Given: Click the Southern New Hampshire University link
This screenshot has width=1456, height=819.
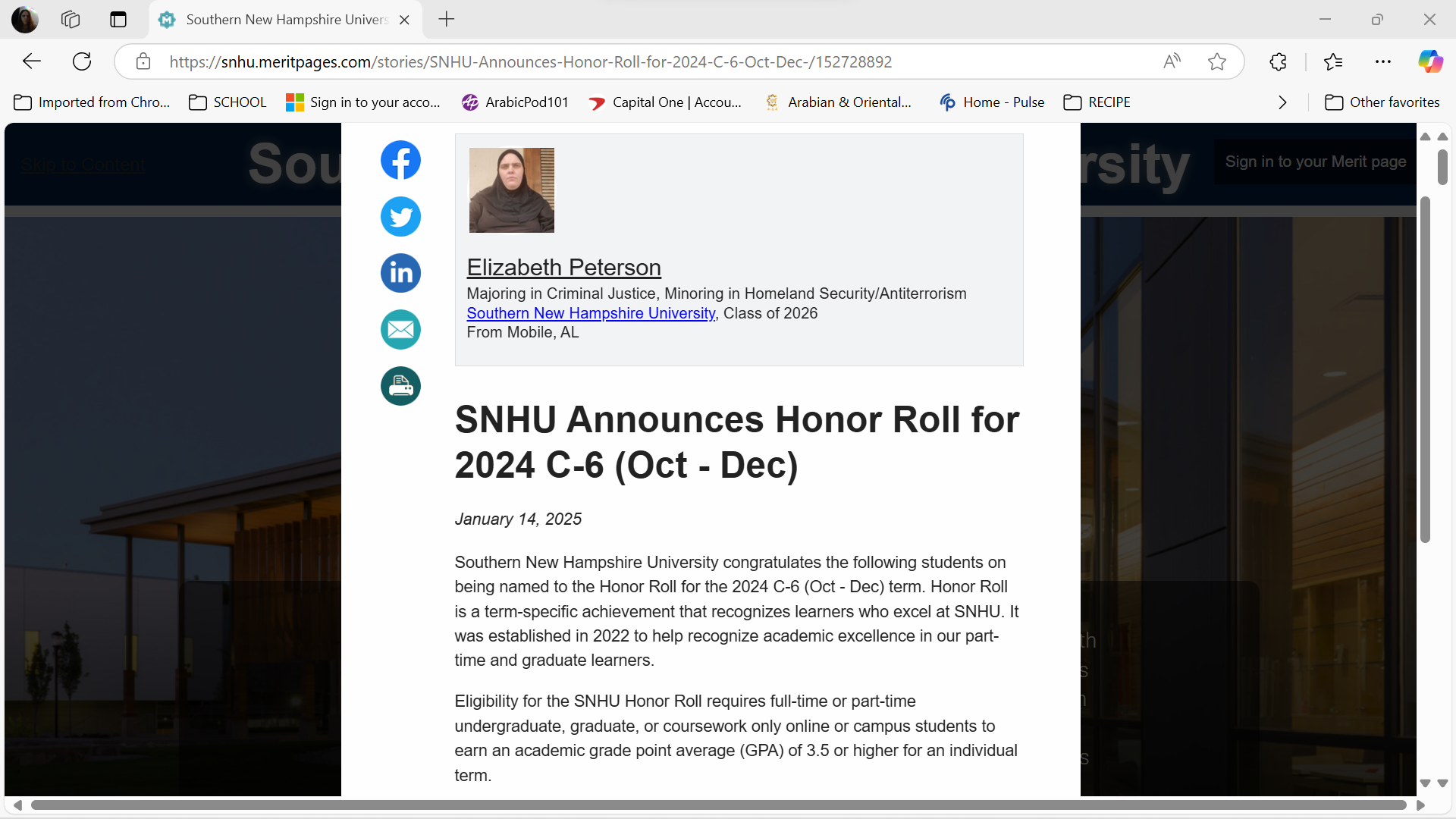Looking at the screenshot, I should (591, 313).
